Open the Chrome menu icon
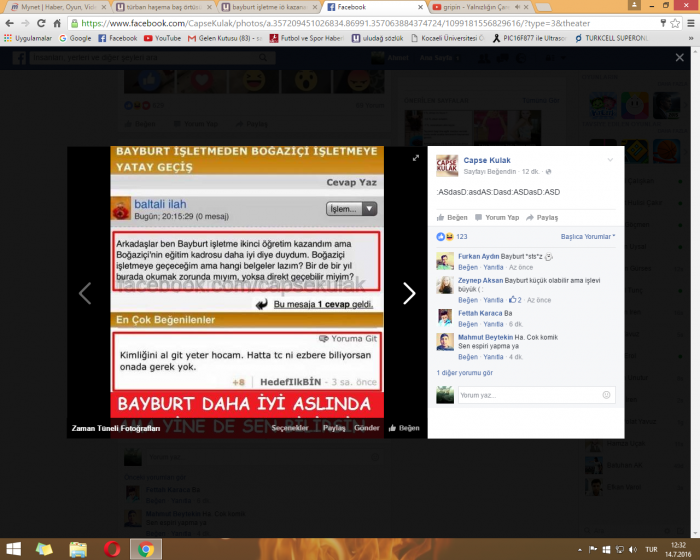 pos(689,22)
